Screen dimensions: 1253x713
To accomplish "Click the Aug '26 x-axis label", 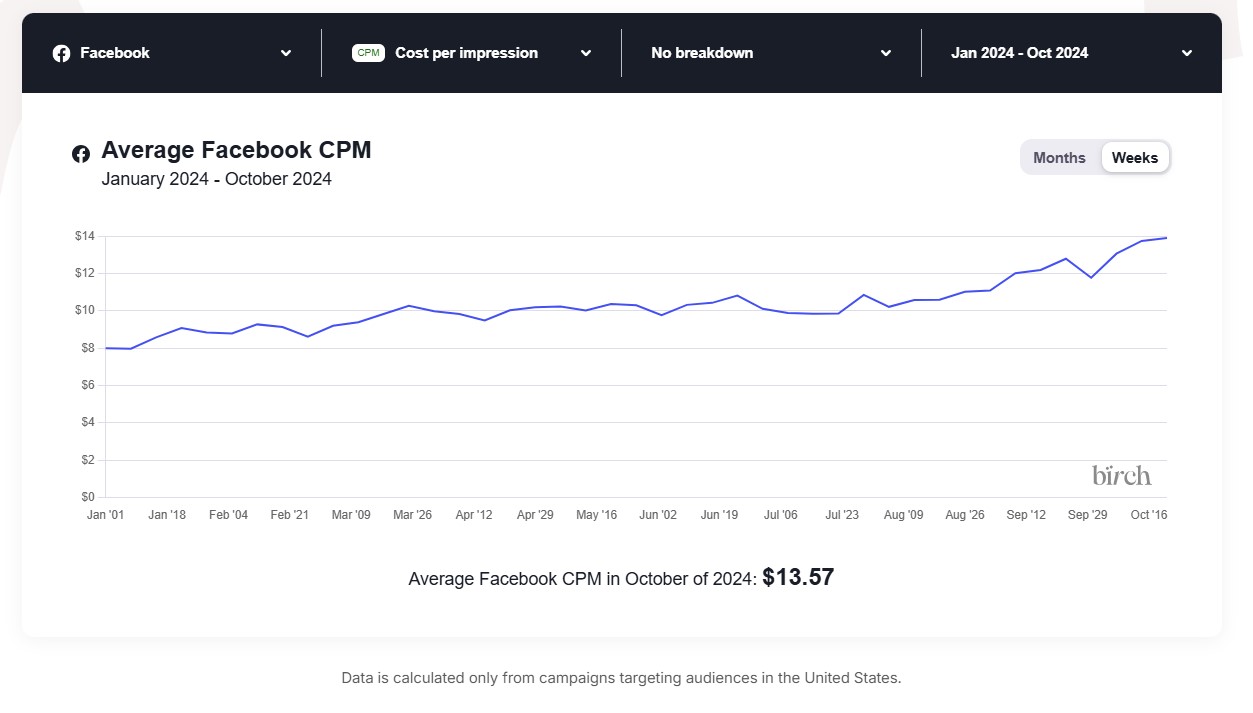I will 965,515.
